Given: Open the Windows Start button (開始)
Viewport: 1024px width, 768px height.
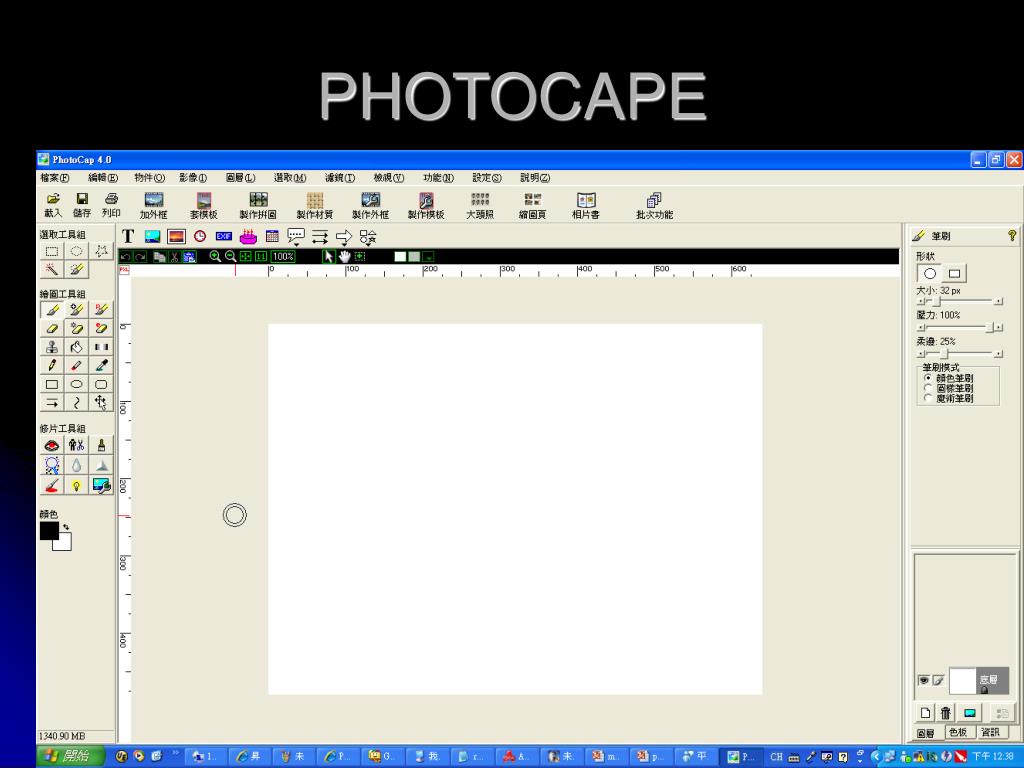Looking at the screenshot, I should coord(71,756).
